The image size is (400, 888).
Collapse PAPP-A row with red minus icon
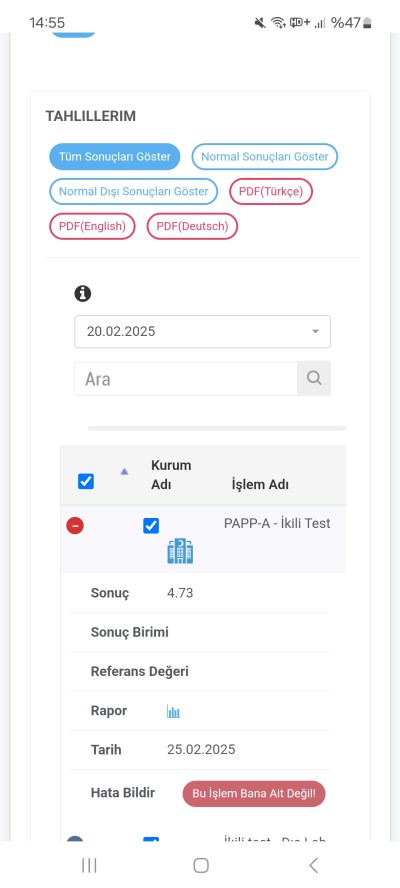tap(75, 526)
